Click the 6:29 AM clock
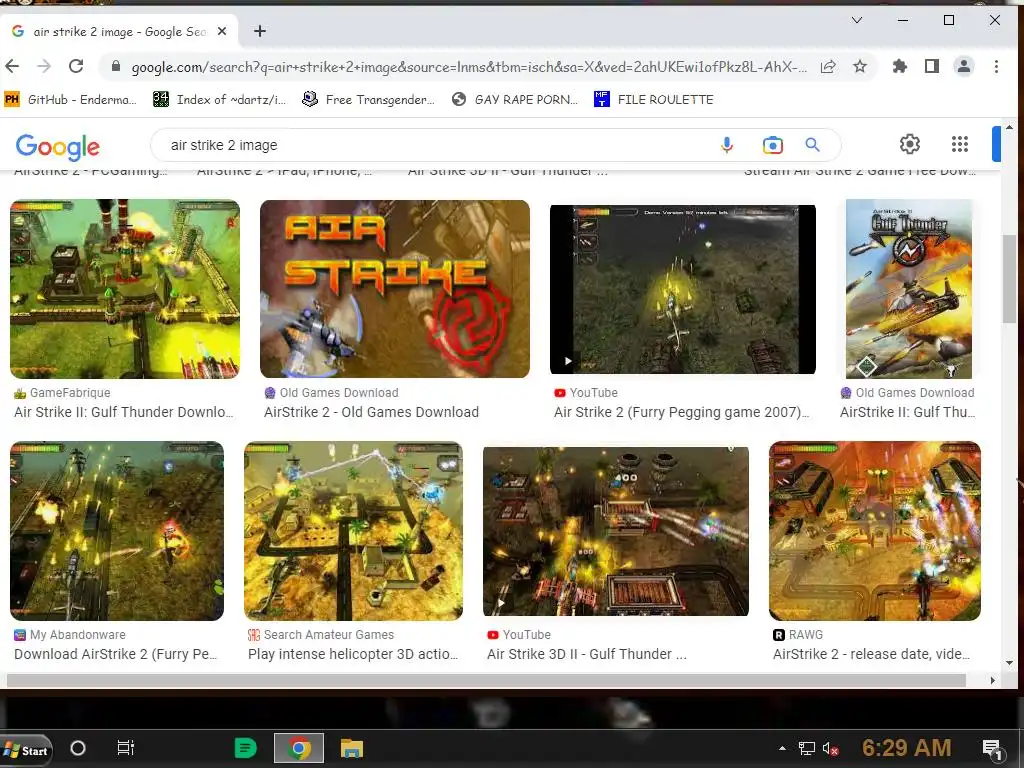 click(x=906, y=748)
